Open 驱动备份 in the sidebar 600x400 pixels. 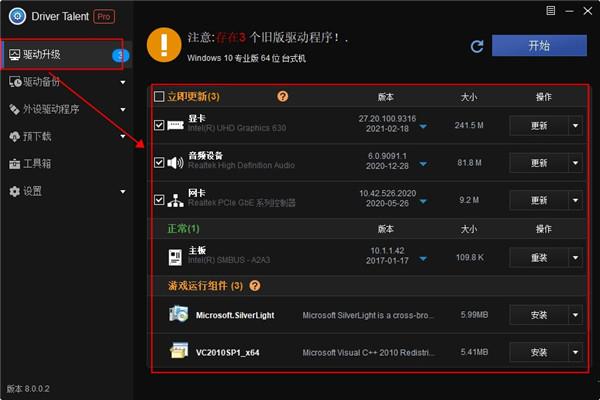66,82
